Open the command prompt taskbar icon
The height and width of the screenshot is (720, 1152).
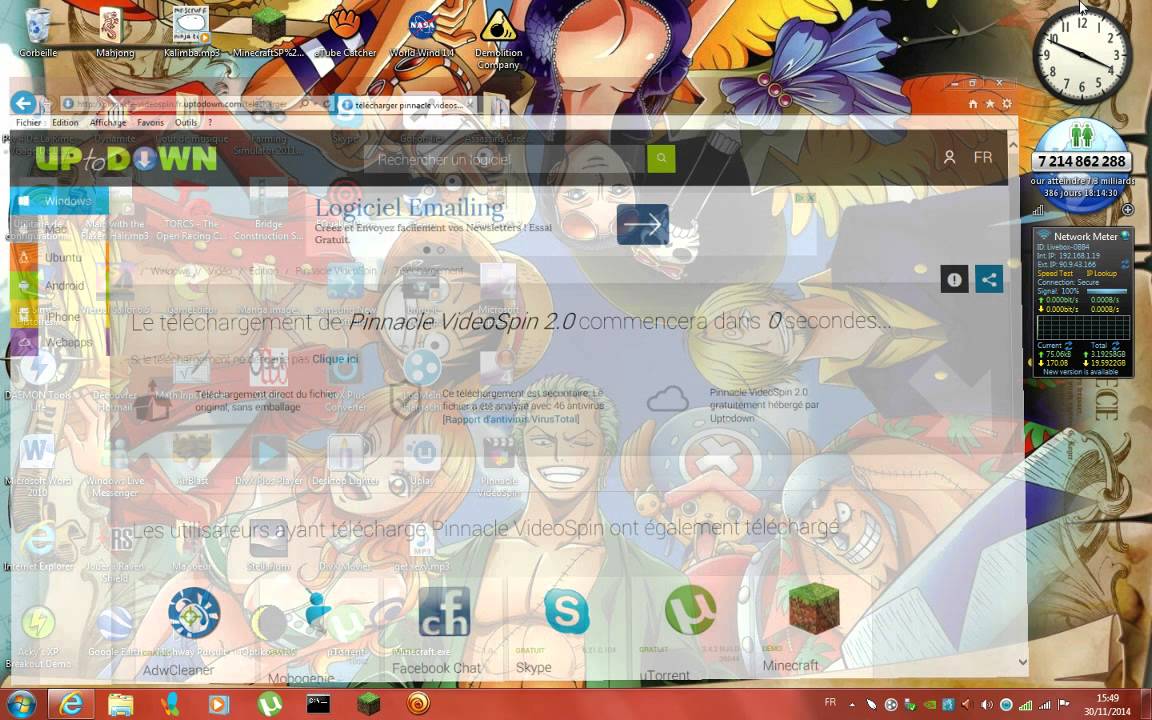[318, 704]
